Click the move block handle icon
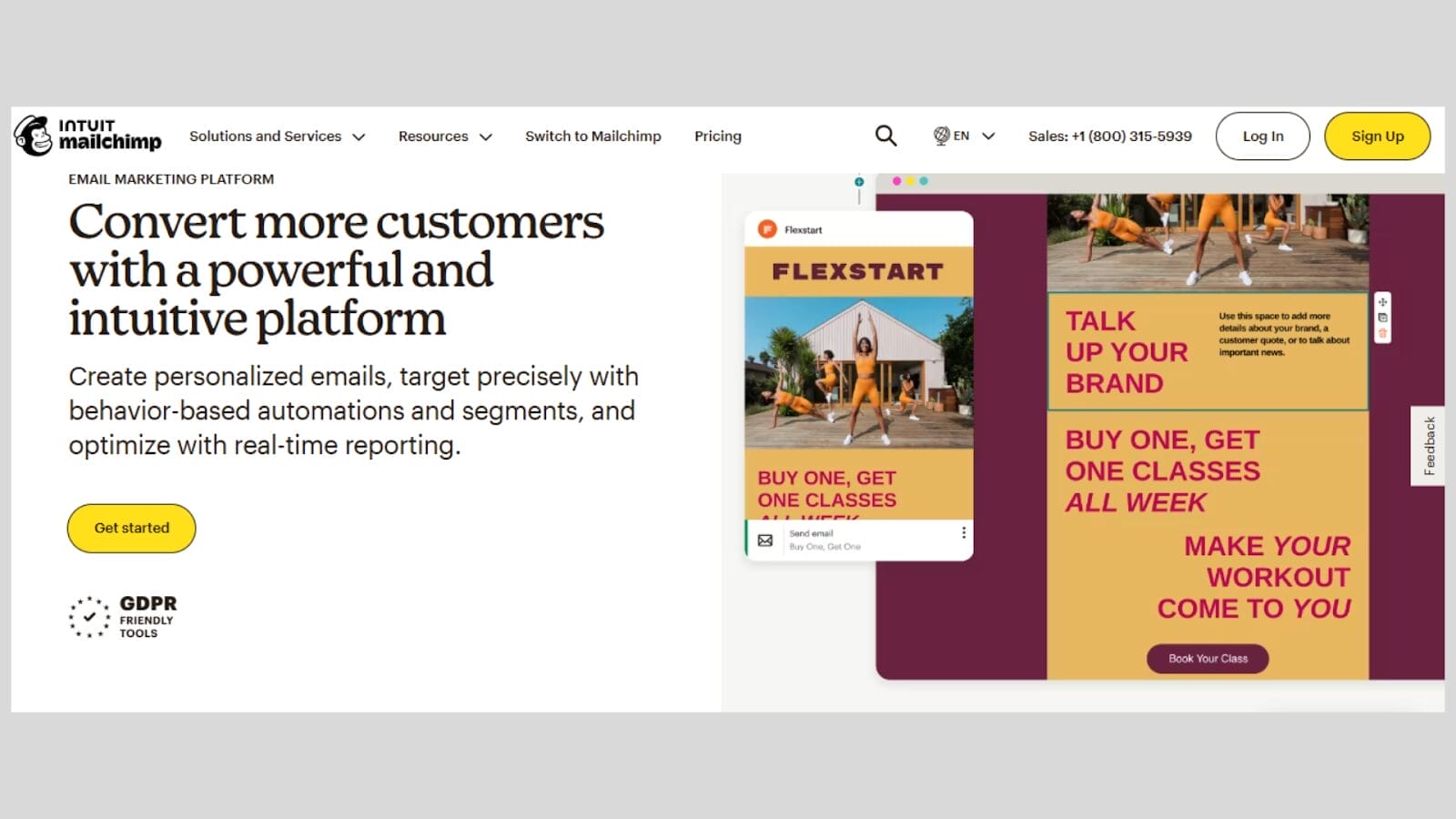Viewport: 1456px width, 819px height. [x=1382, y=302]
